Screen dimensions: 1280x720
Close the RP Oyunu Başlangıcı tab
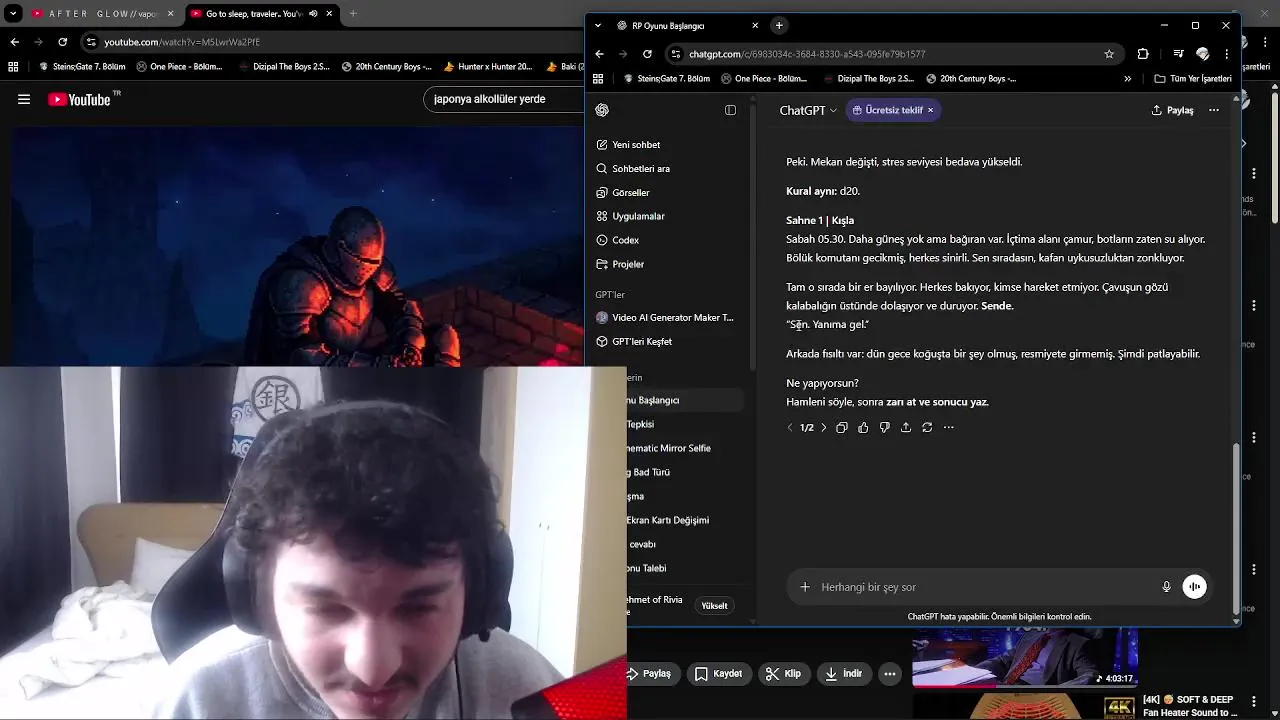pos(755,25)
